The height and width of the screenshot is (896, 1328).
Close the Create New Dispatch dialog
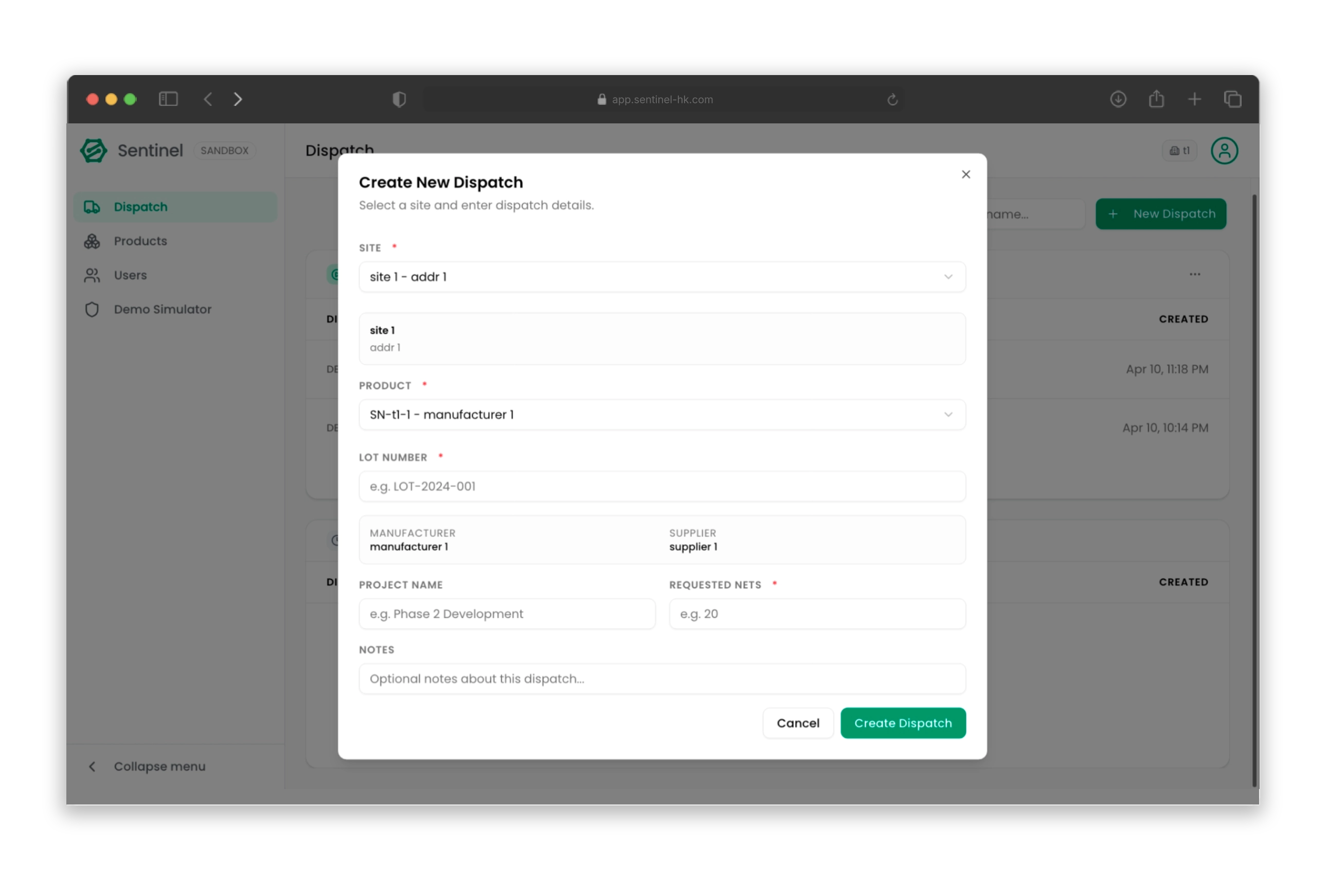pos(966,174)
